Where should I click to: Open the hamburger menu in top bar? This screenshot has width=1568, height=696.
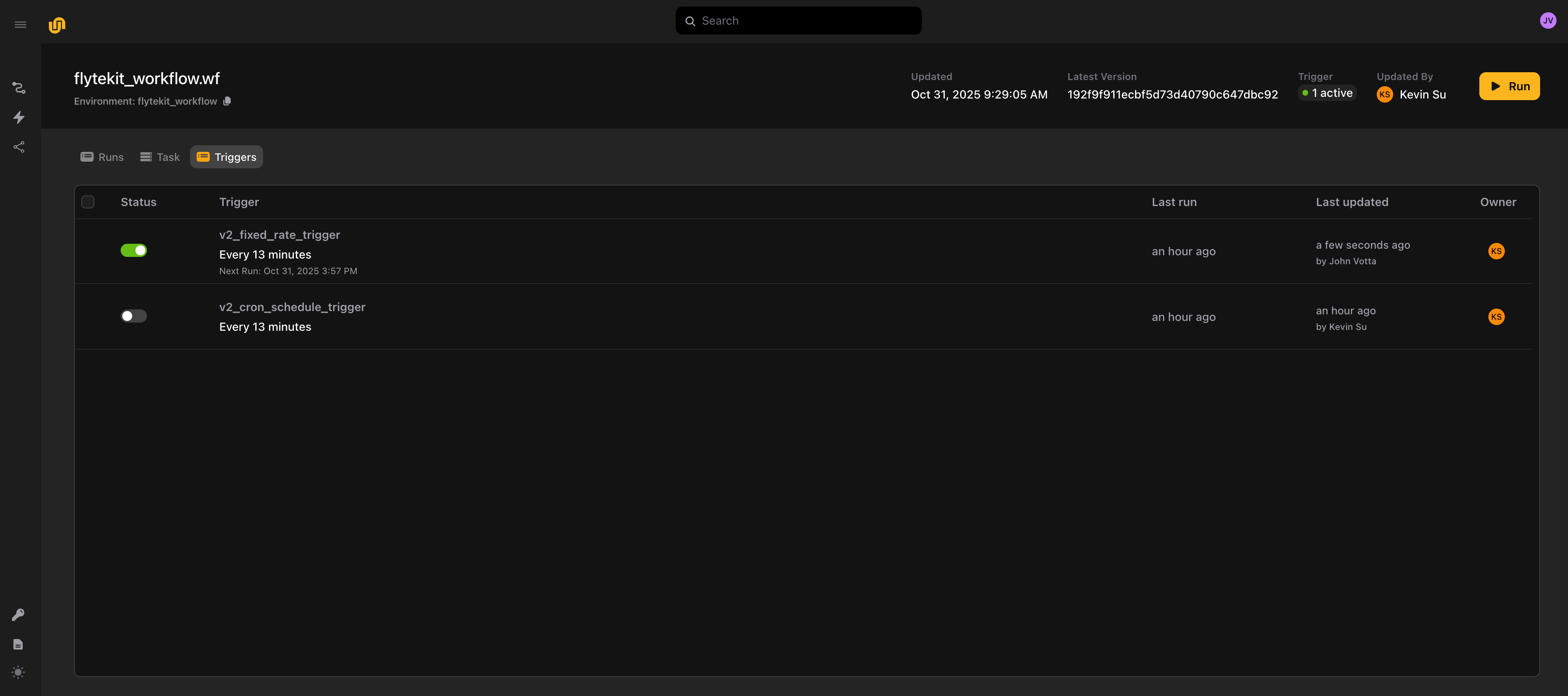point(20,24)
